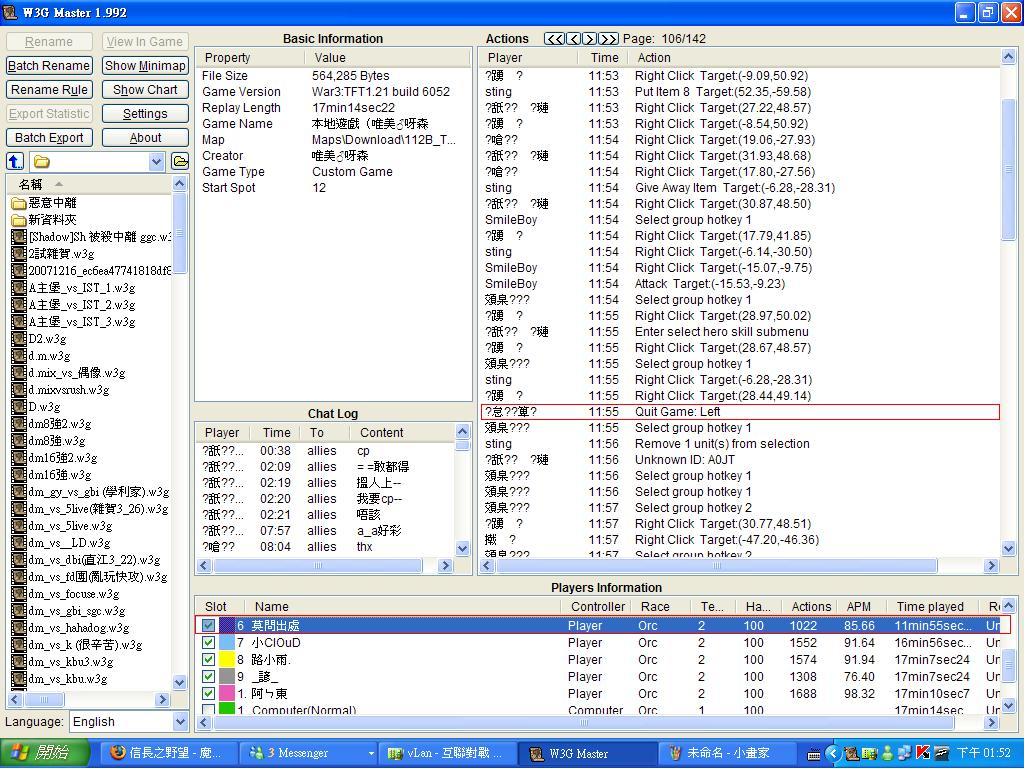Uncheck the slot 7 小ClOuD player checkbox
This screenshot has width=1030, height=769.
click(208, 643)
